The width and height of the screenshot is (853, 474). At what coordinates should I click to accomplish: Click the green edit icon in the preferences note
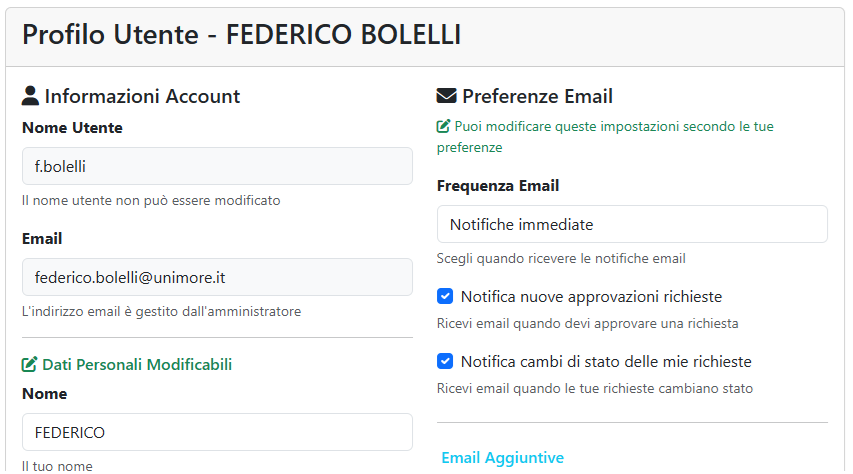(x=443, y=127)
